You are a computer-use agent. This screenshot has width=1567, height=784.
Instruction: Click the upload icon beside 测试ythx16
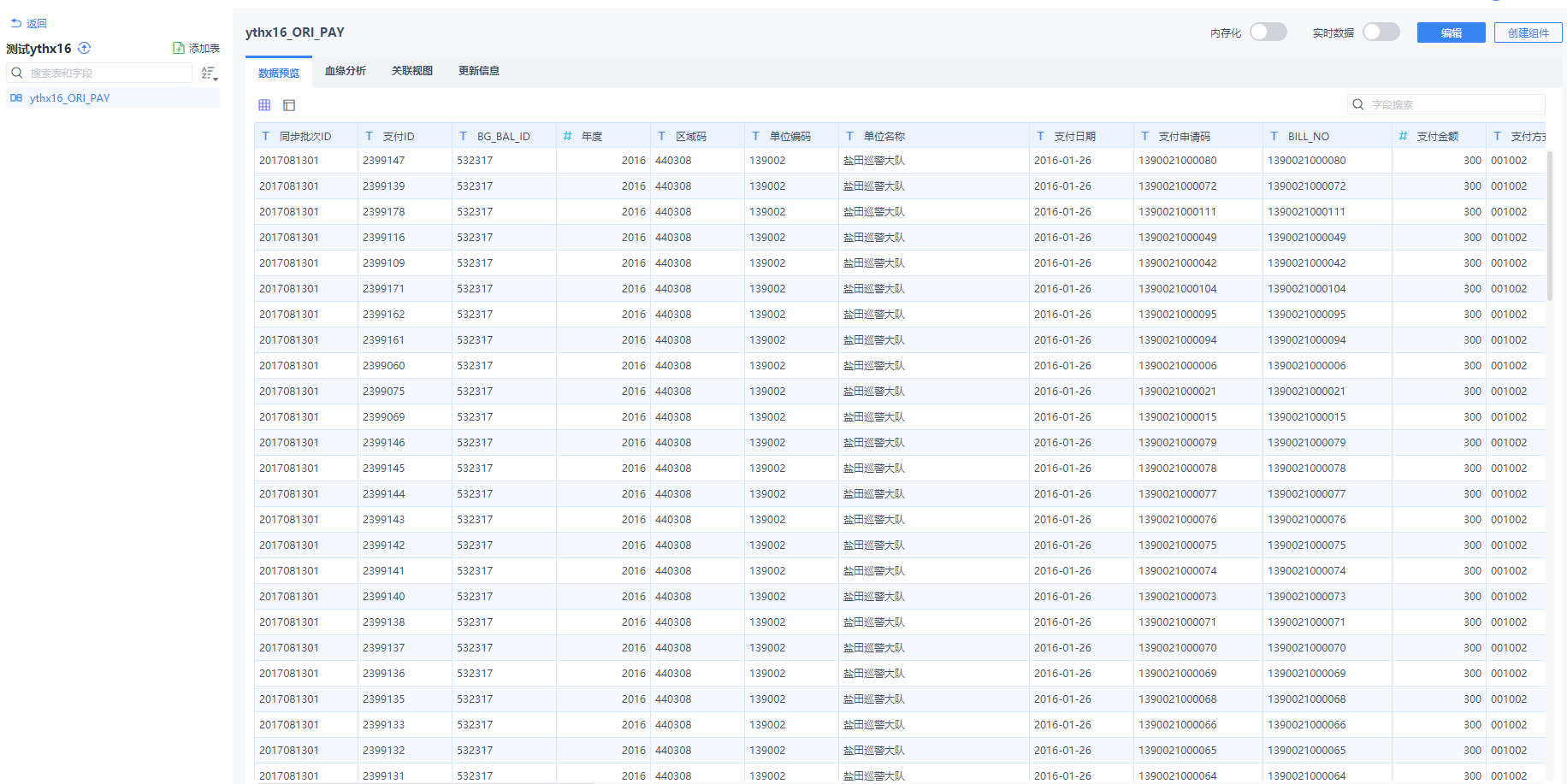click(x=84, y=48)
